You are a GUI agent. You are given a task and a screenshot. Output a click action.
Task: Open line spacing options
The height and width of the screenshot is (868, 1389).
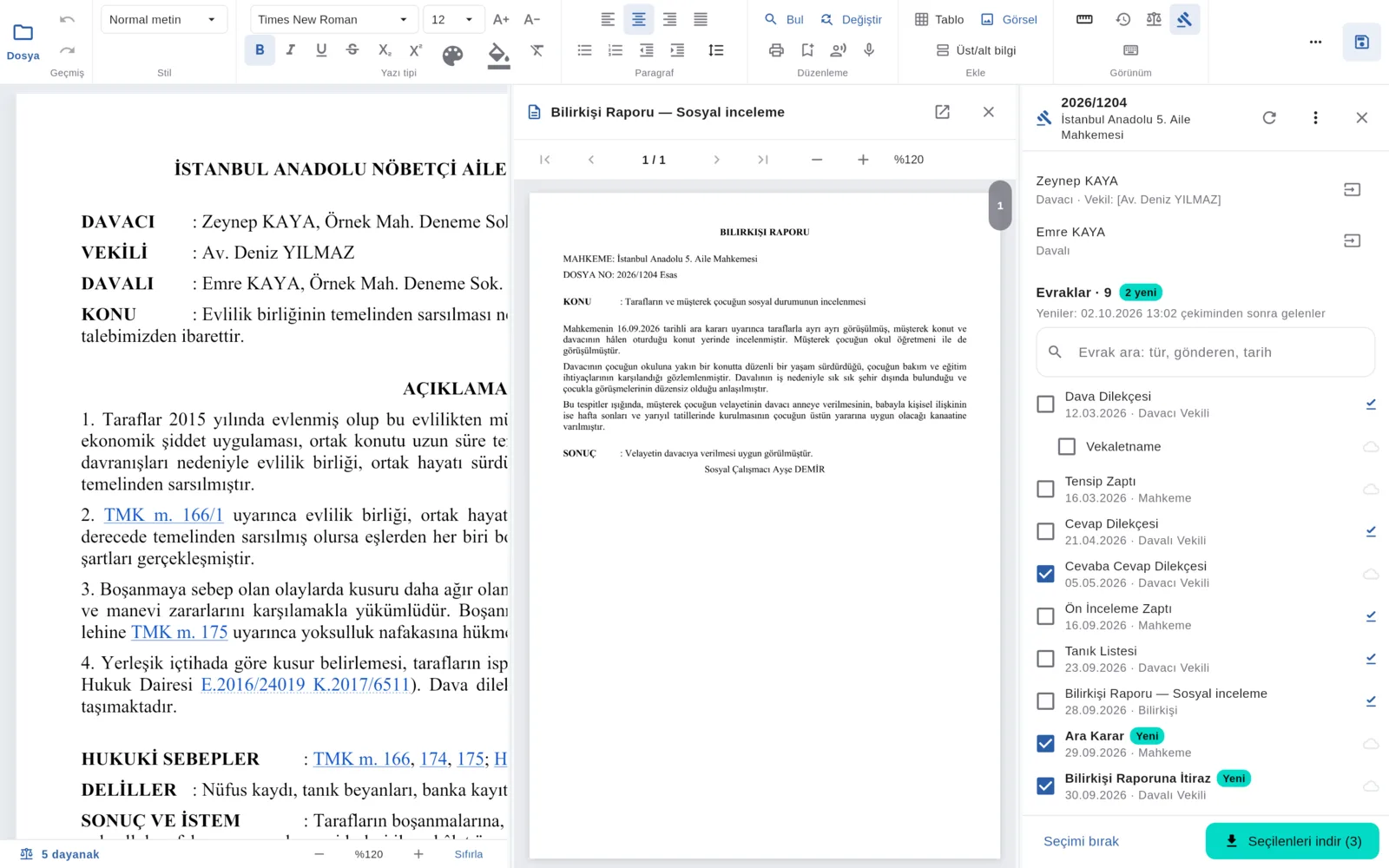click(716, 50)
